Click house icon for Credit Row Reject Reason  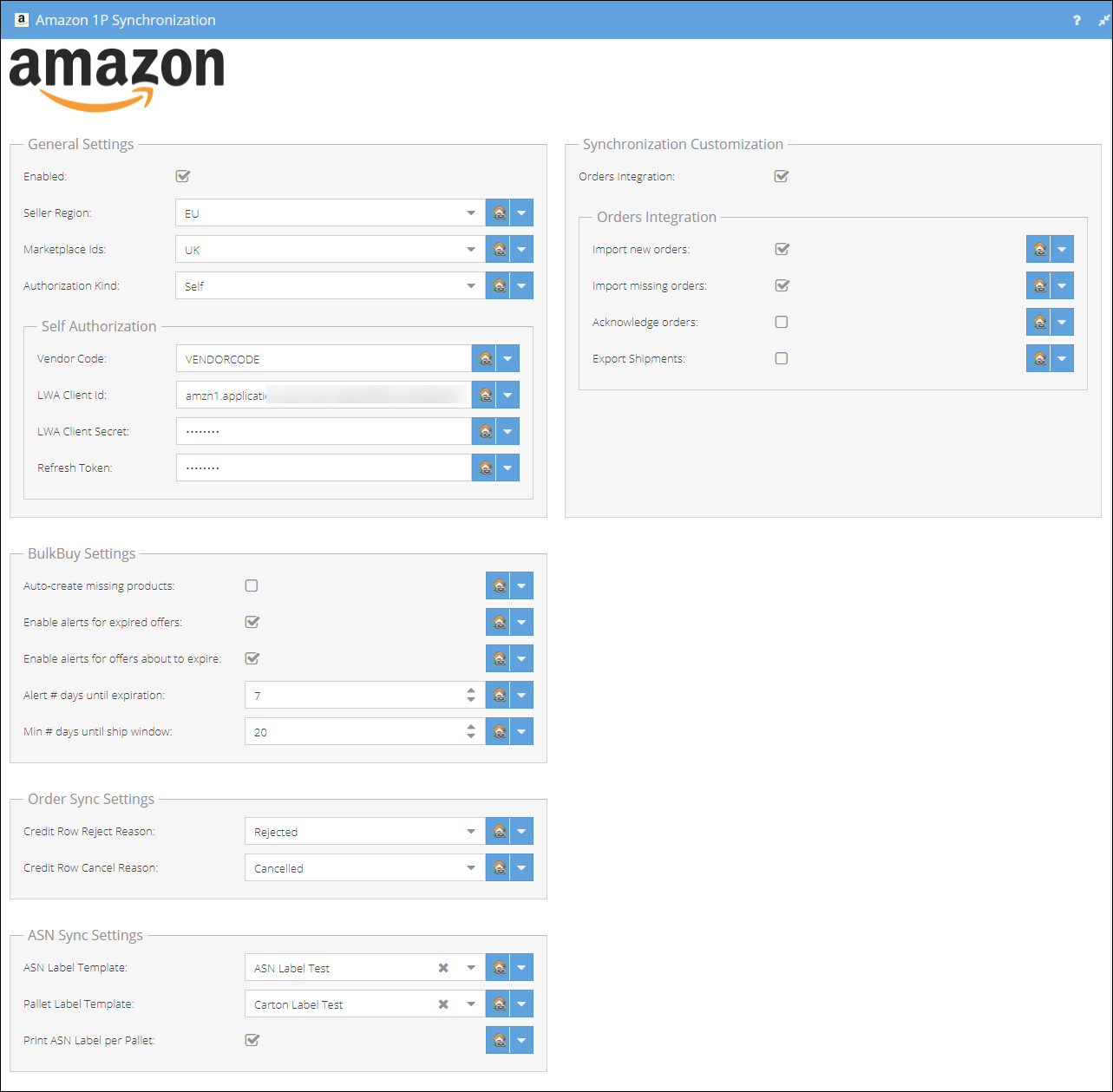click(x=499, y=831)
